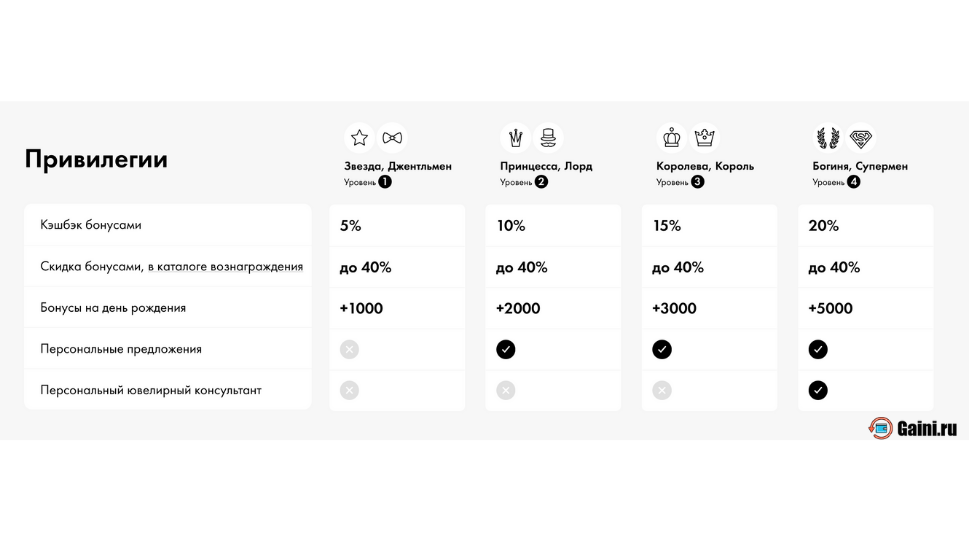Viewport: 969px width, 541px height.
Task: Click the Gaini.ru logo icon
Action: coord(881,428)
